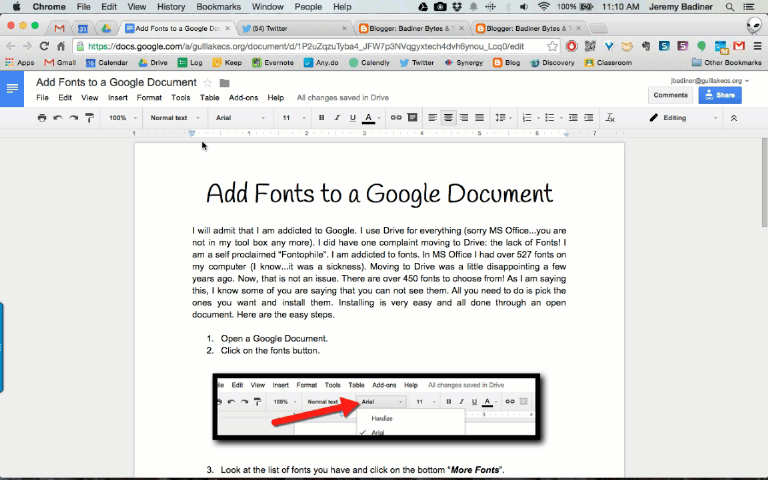Open the line spacing options

[x=503, y=118]
